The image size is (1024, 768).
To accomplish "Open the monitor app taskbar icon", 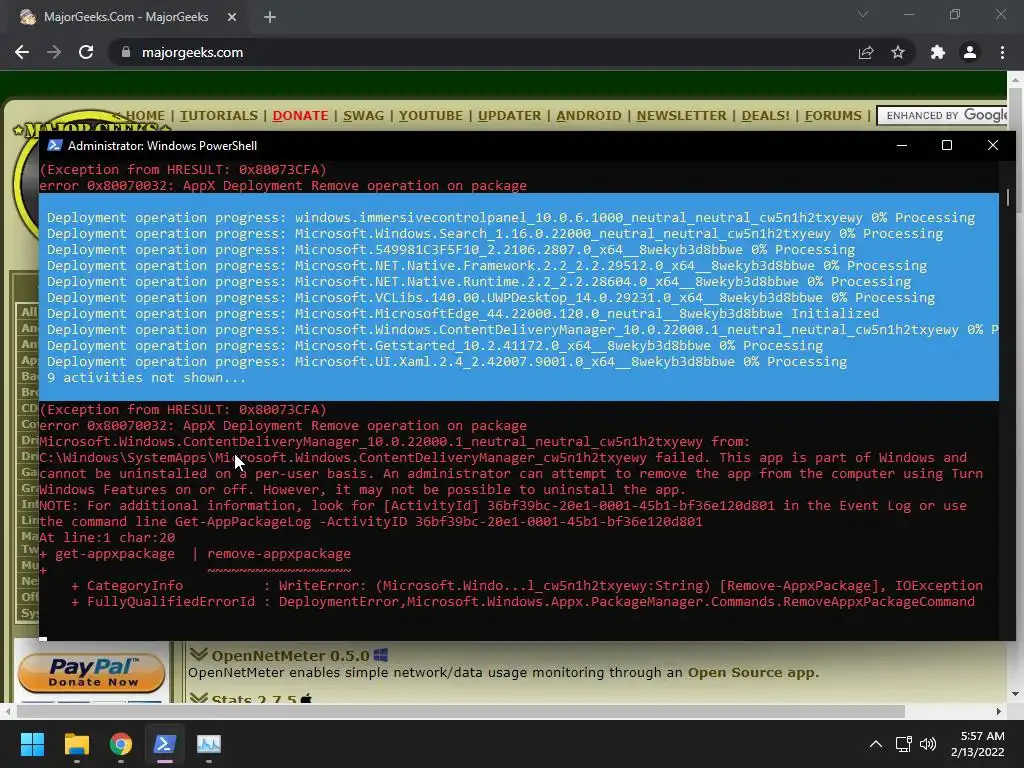I will coord(209,744).
